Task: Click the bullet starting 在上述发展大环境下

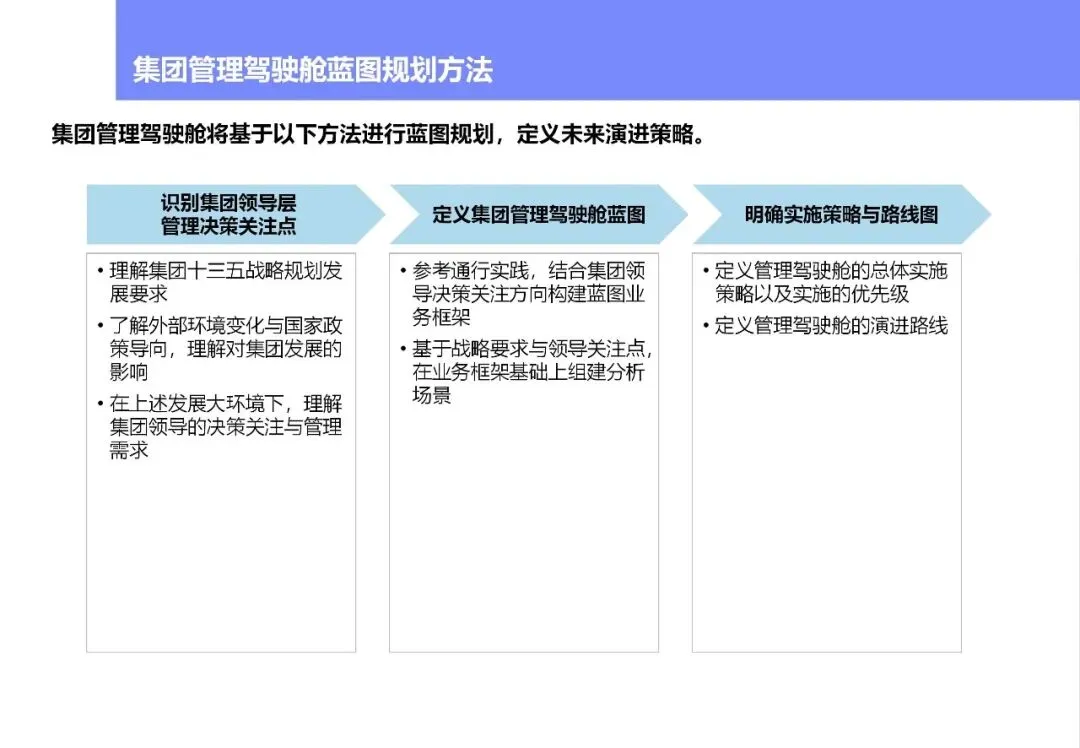Action: point(220,427)
